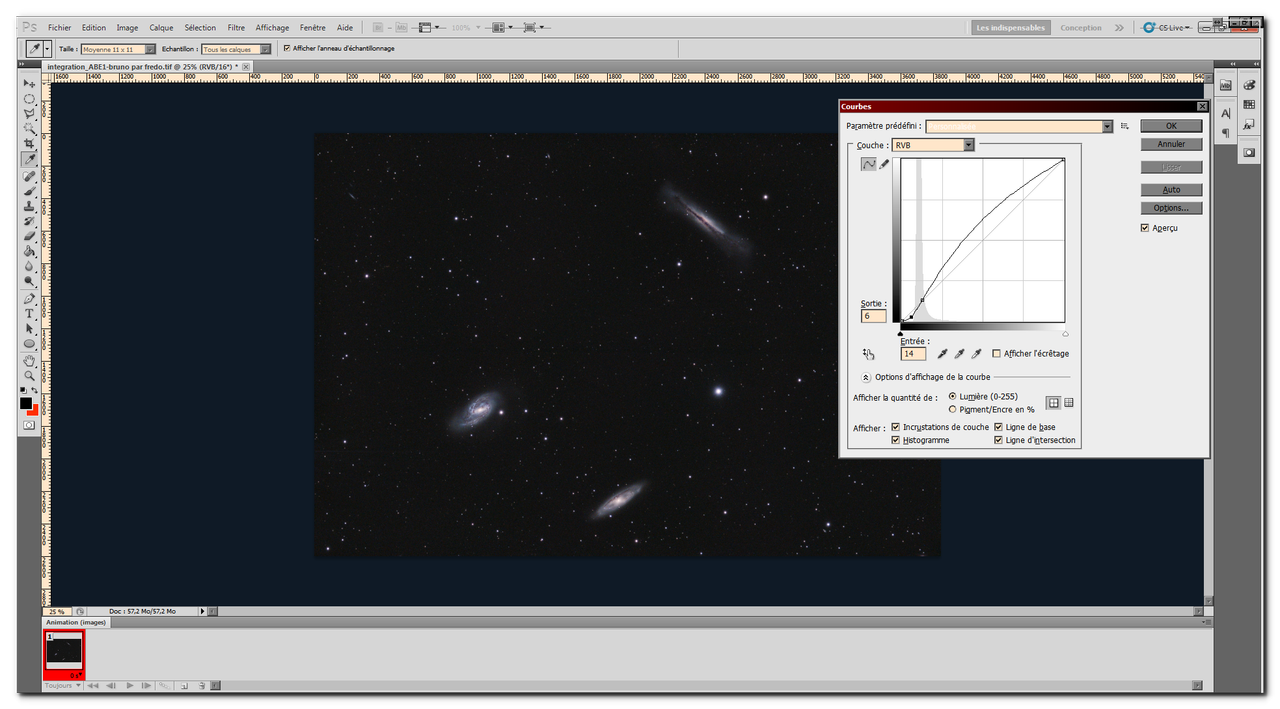Select the Healing Brush tool
The width and height of the screenshot is (1280, 709).
tap(29, 176)
